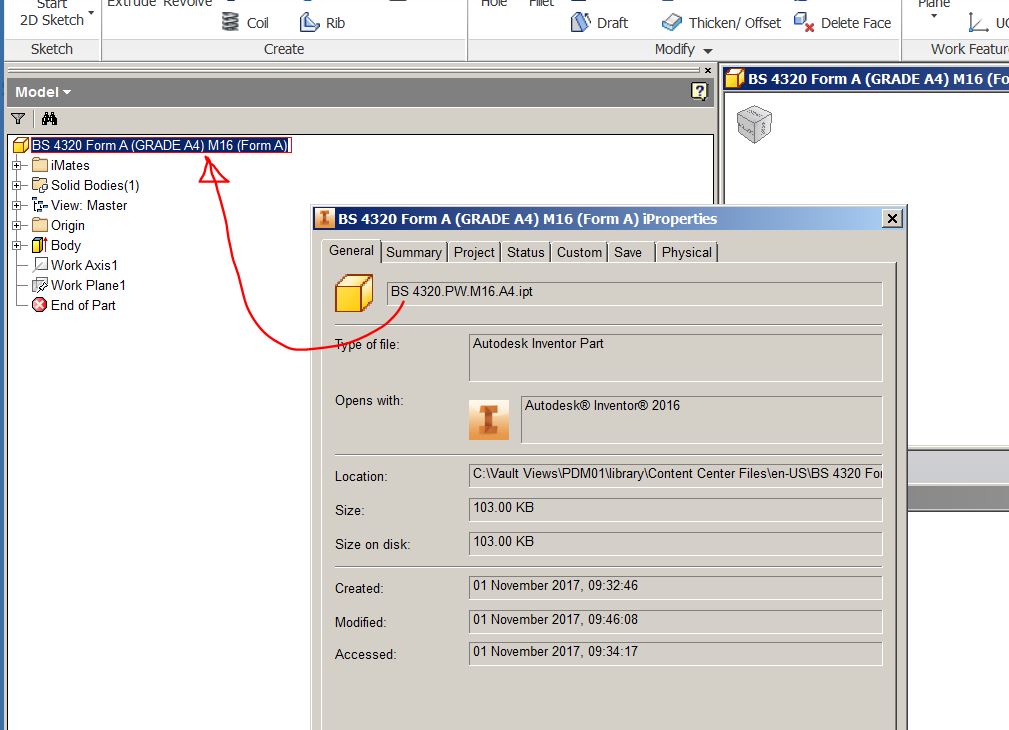This screenshot has height=730, width=1009.
Task: Click the Help question mark icon
Action: pos(700,91)
